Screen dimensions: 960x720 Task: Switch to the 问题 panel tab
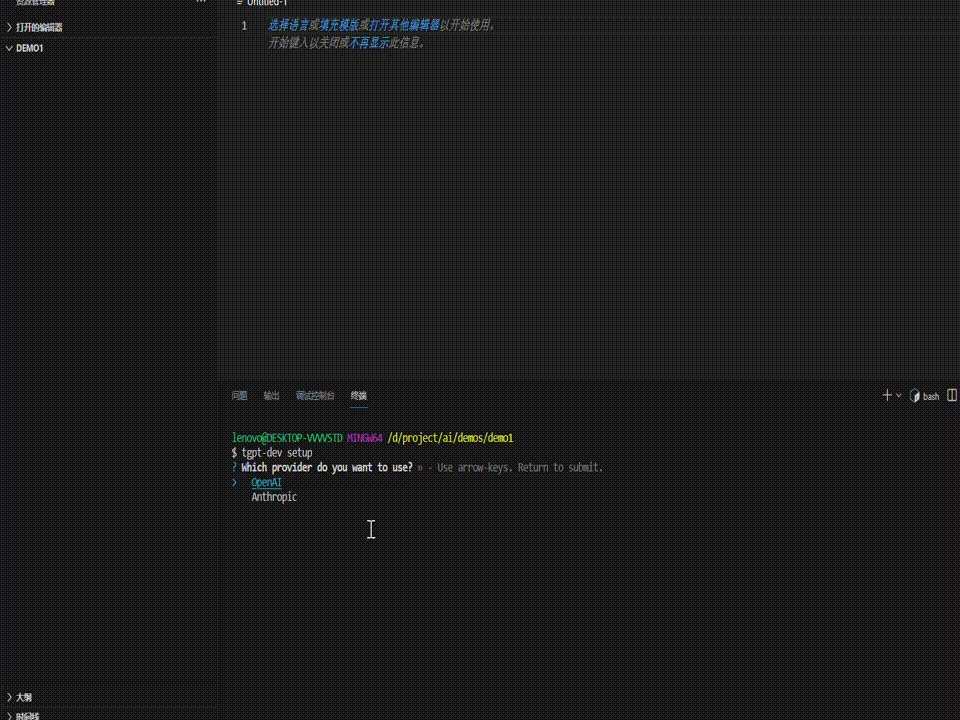click(239, 395)
